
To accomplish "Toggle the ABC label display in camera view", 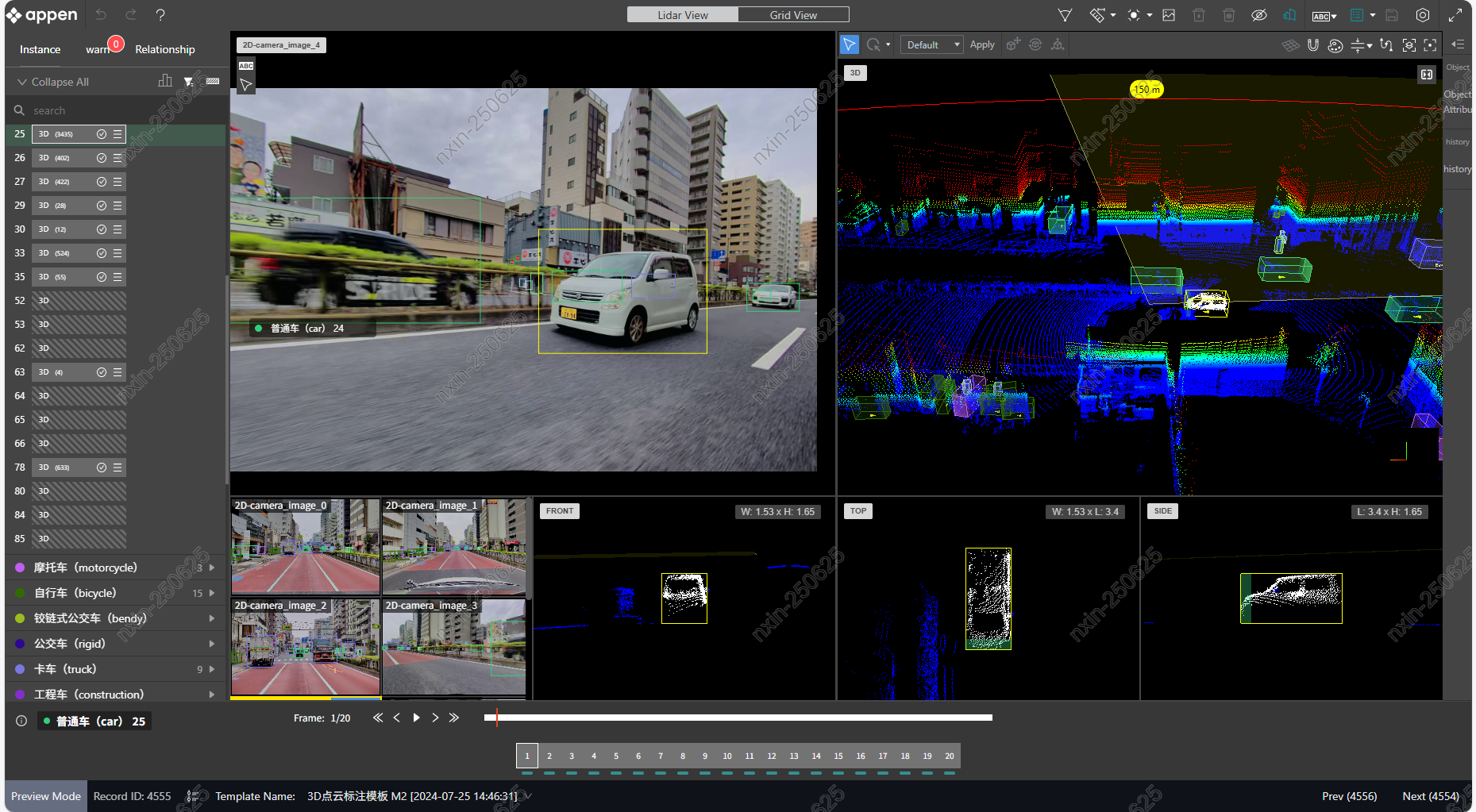I will tap(246, 66).
